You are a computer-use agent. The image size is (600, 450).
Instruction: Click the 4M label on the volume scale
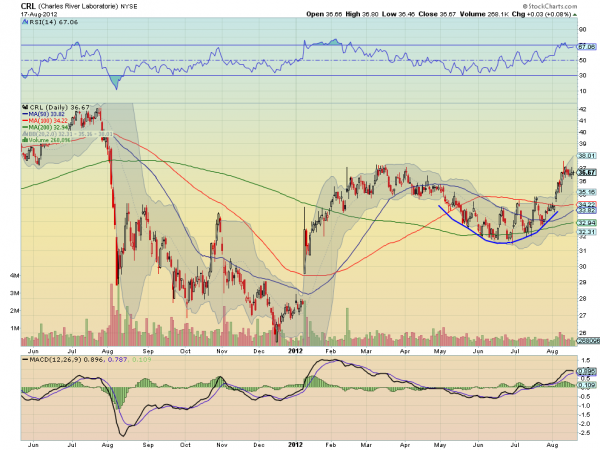(15, 276)
